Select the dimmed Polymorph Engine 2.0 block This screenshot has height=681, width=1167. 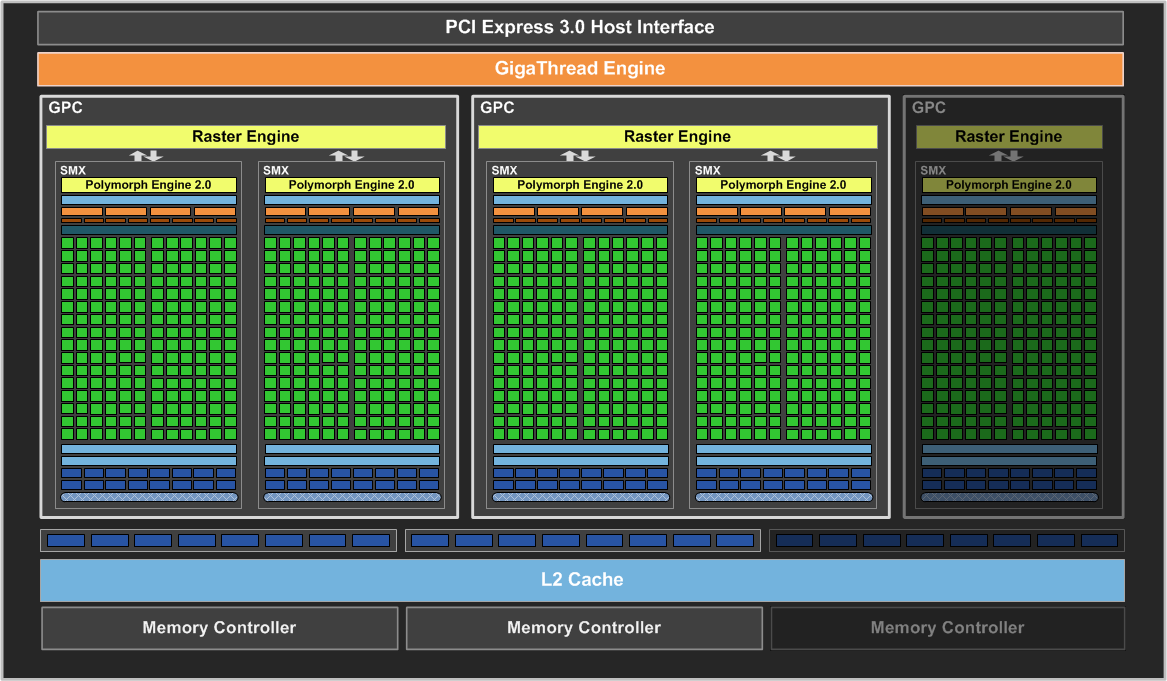click(1009, 185)
